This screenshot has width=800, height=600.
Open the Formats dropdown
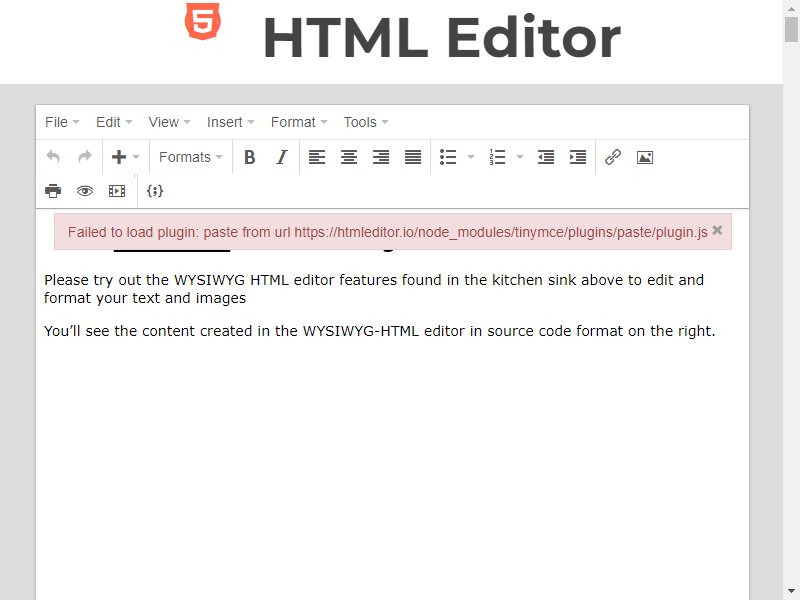(191, 157)
